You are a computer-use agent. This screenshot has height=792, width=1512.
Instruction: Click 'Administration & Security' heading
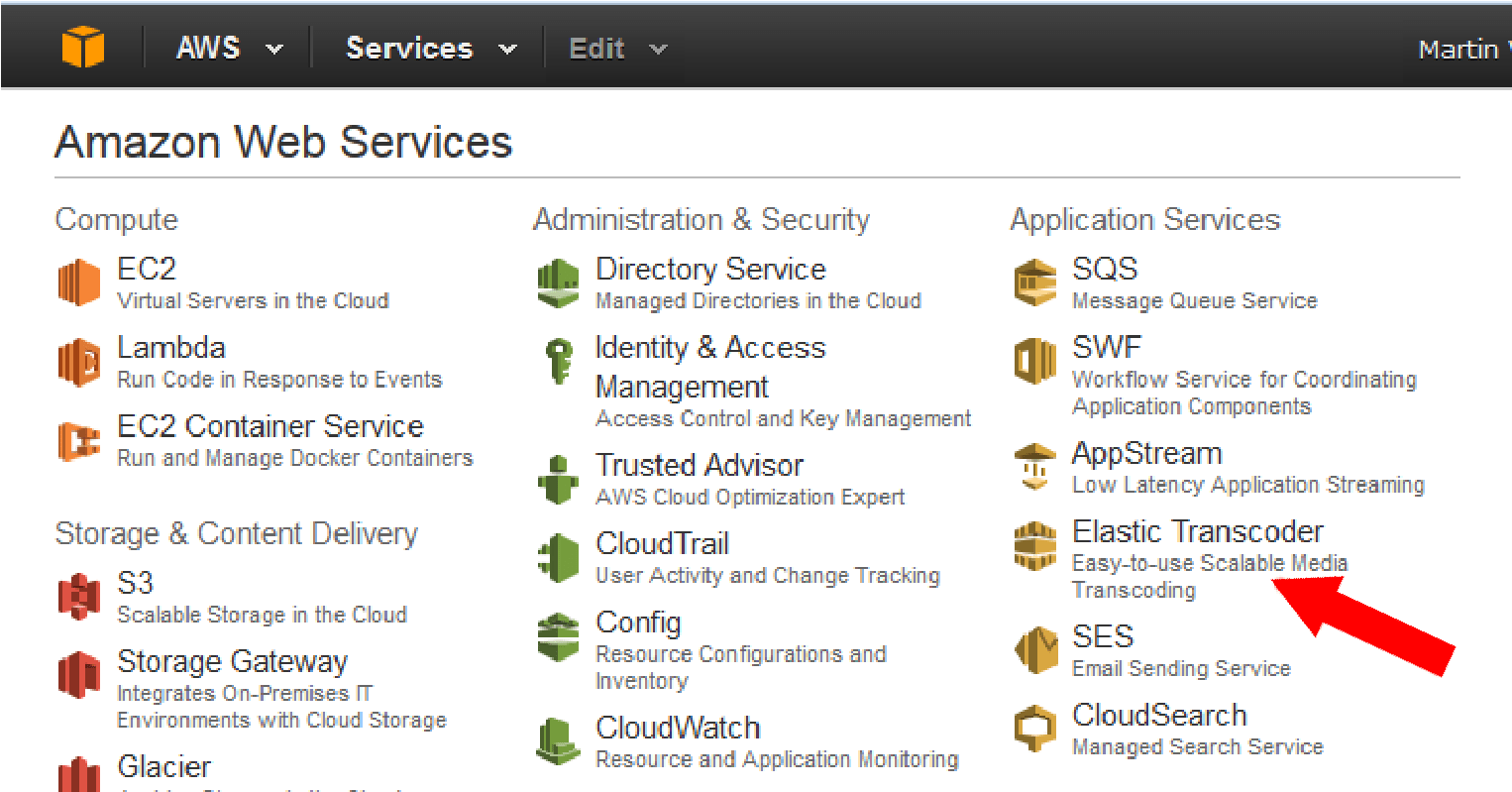pyautogui.click(x=701, y=219)
